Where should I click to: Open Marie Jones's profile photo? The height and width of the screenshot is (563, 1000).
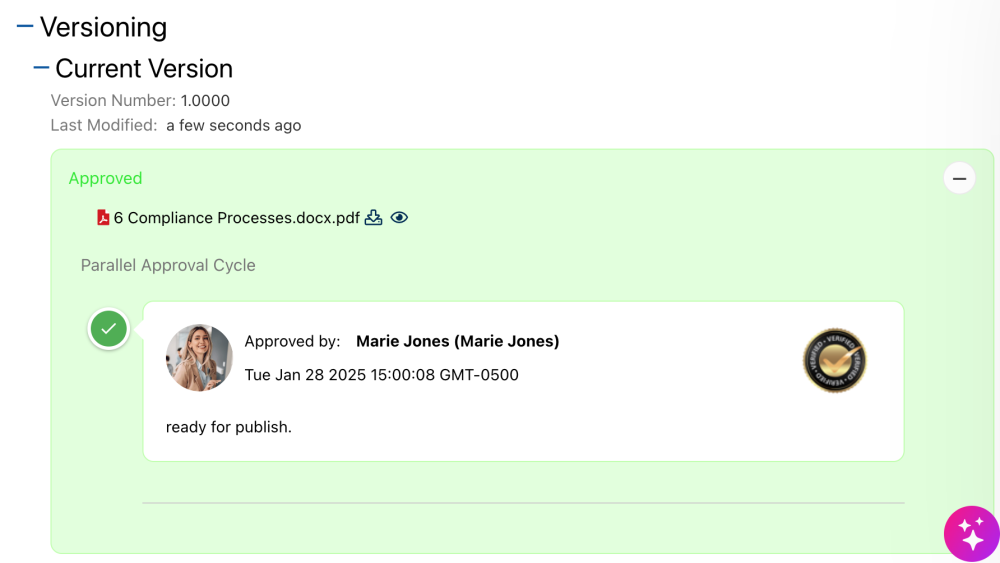tap(199, 357)
